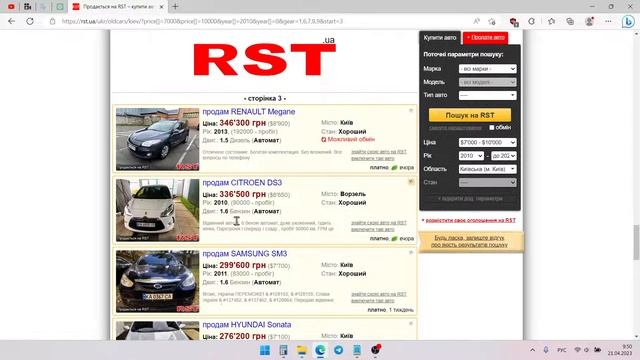Open продам RENAULT Megane listing
Image resolution: width=640 pixels, height=360 pixels.
point(249,111)
